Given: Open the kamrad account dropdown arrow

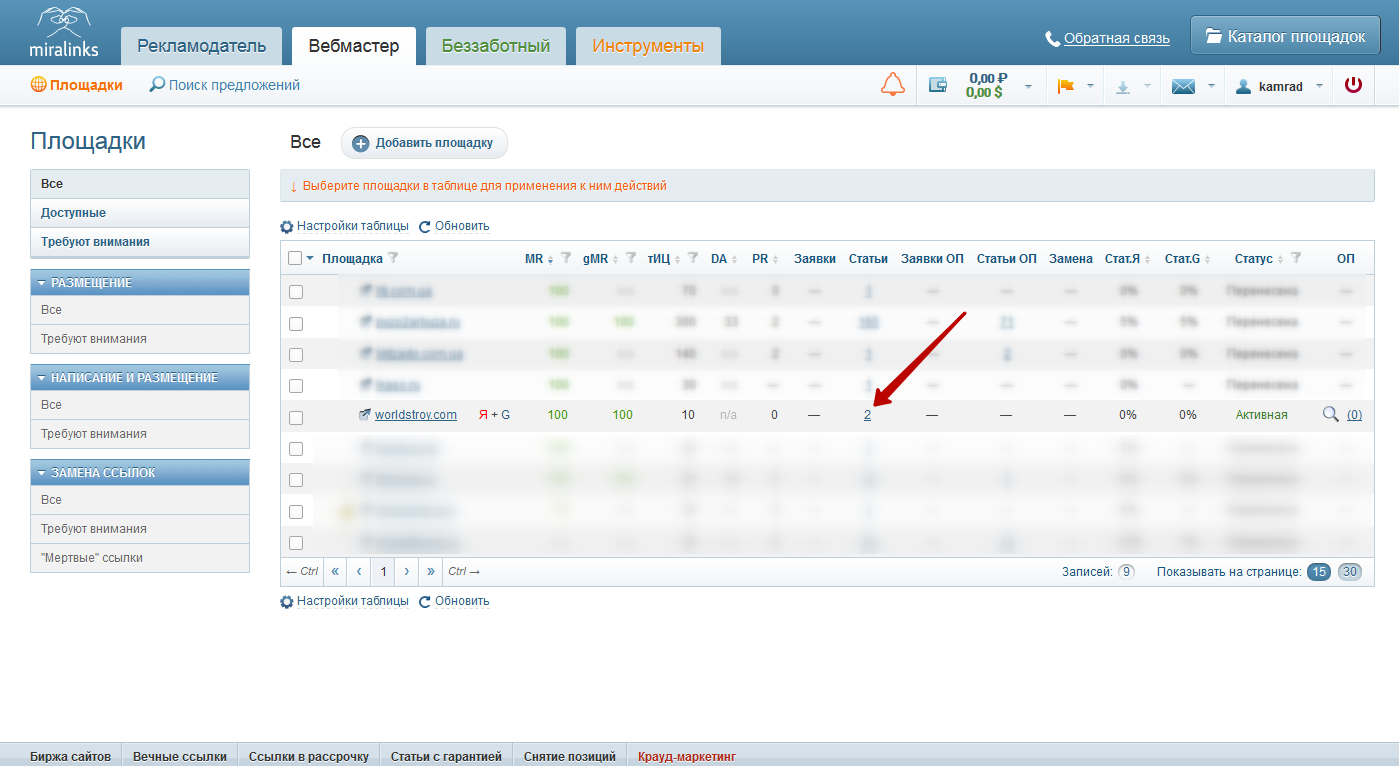Looking at the screenshot, I should [x=1319, y=86].
